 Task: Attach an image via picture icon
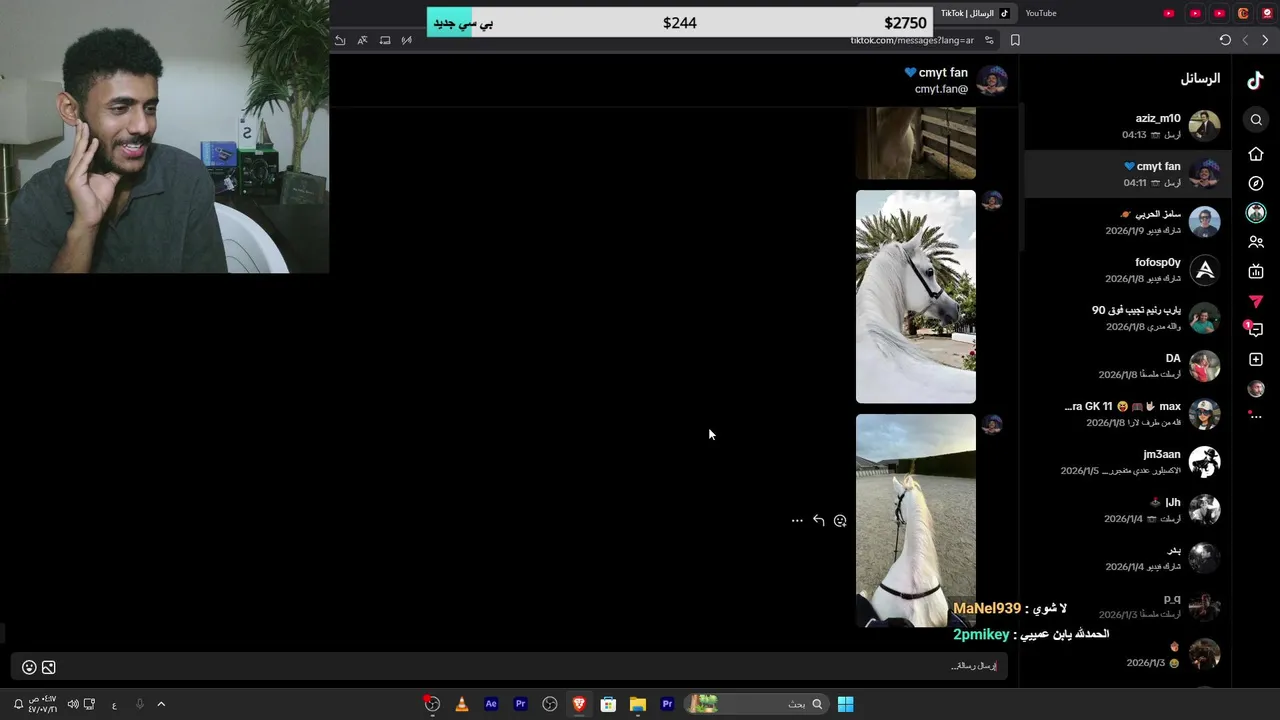(48, 667)
